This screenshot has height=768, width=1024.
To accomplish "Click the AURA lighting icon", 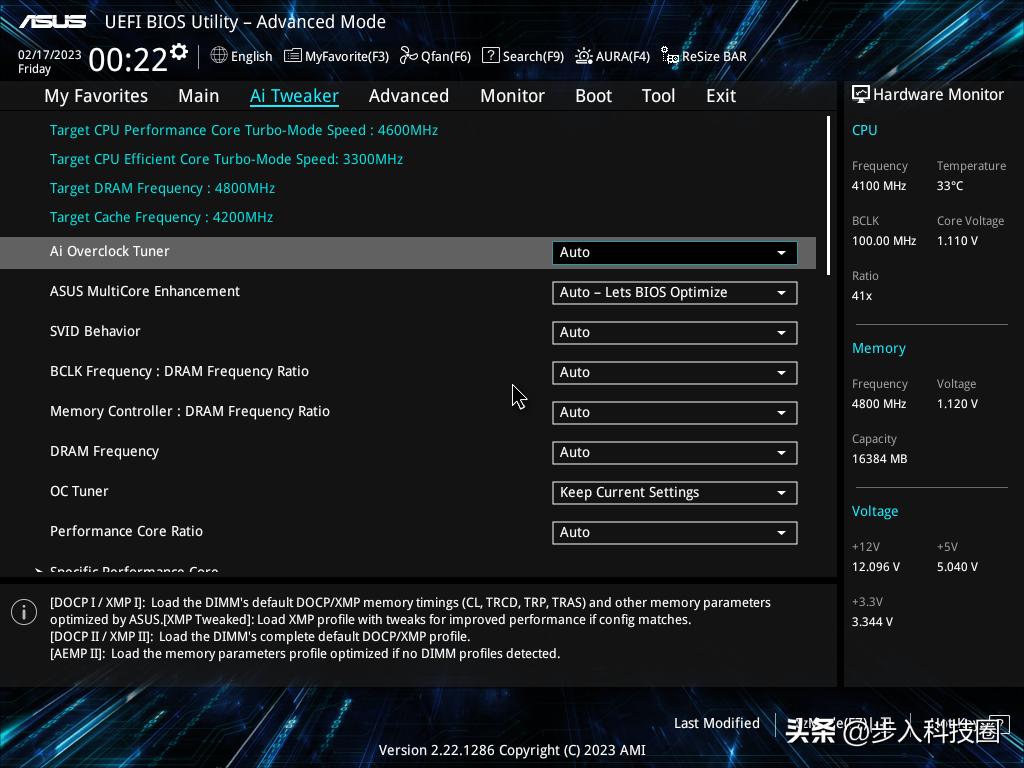I will [x=583, y=56].
